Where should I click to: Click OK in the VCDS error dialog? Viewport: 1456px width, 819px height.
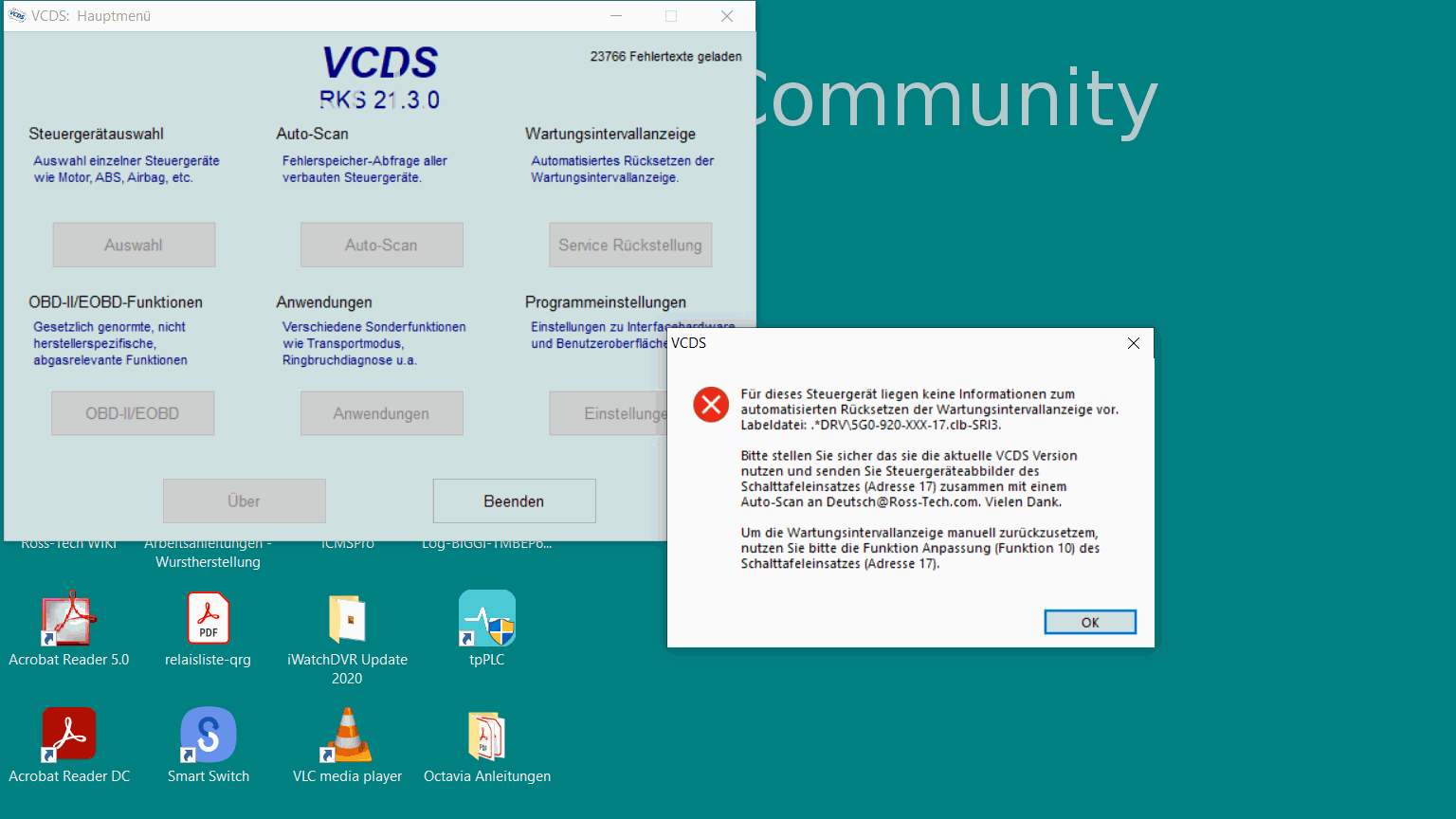(x=1090, y=622)
